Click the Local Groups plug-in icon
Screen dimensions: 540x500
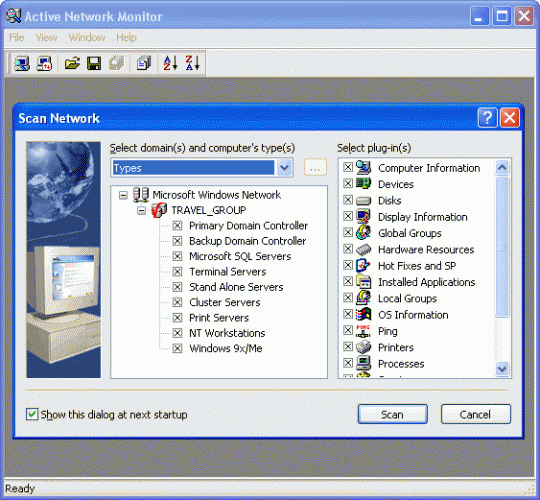[363, 298]
